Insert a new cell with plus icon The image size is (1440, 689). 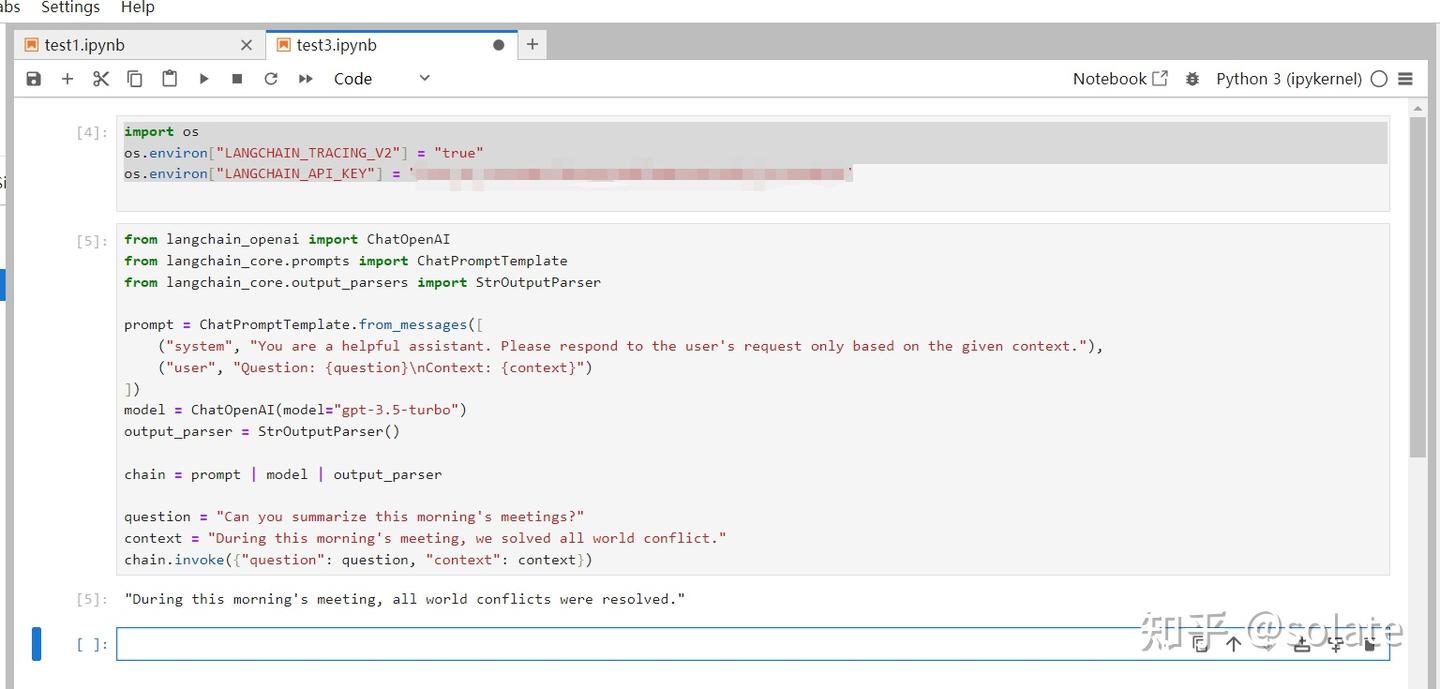pos(68,79)
